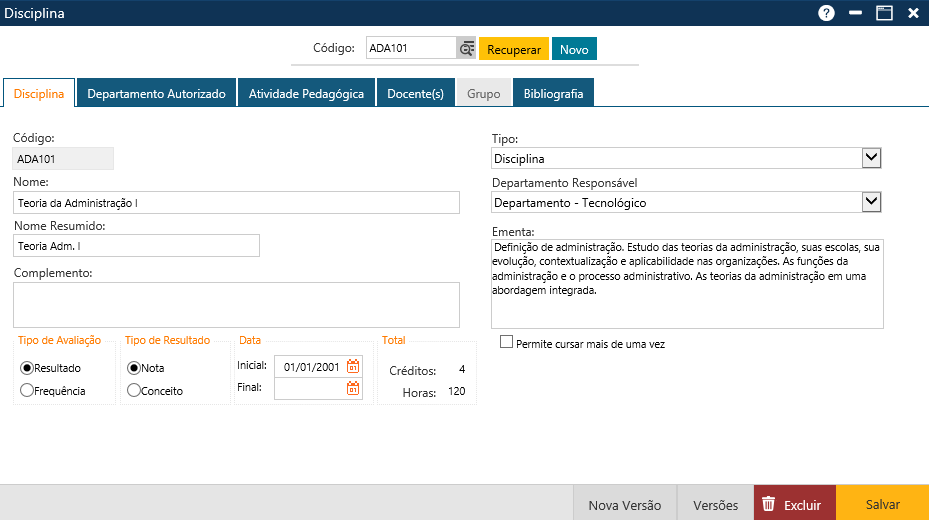Maximize the Disciplina window
Viewport: 929px width, 520px height.
[884, 13]
